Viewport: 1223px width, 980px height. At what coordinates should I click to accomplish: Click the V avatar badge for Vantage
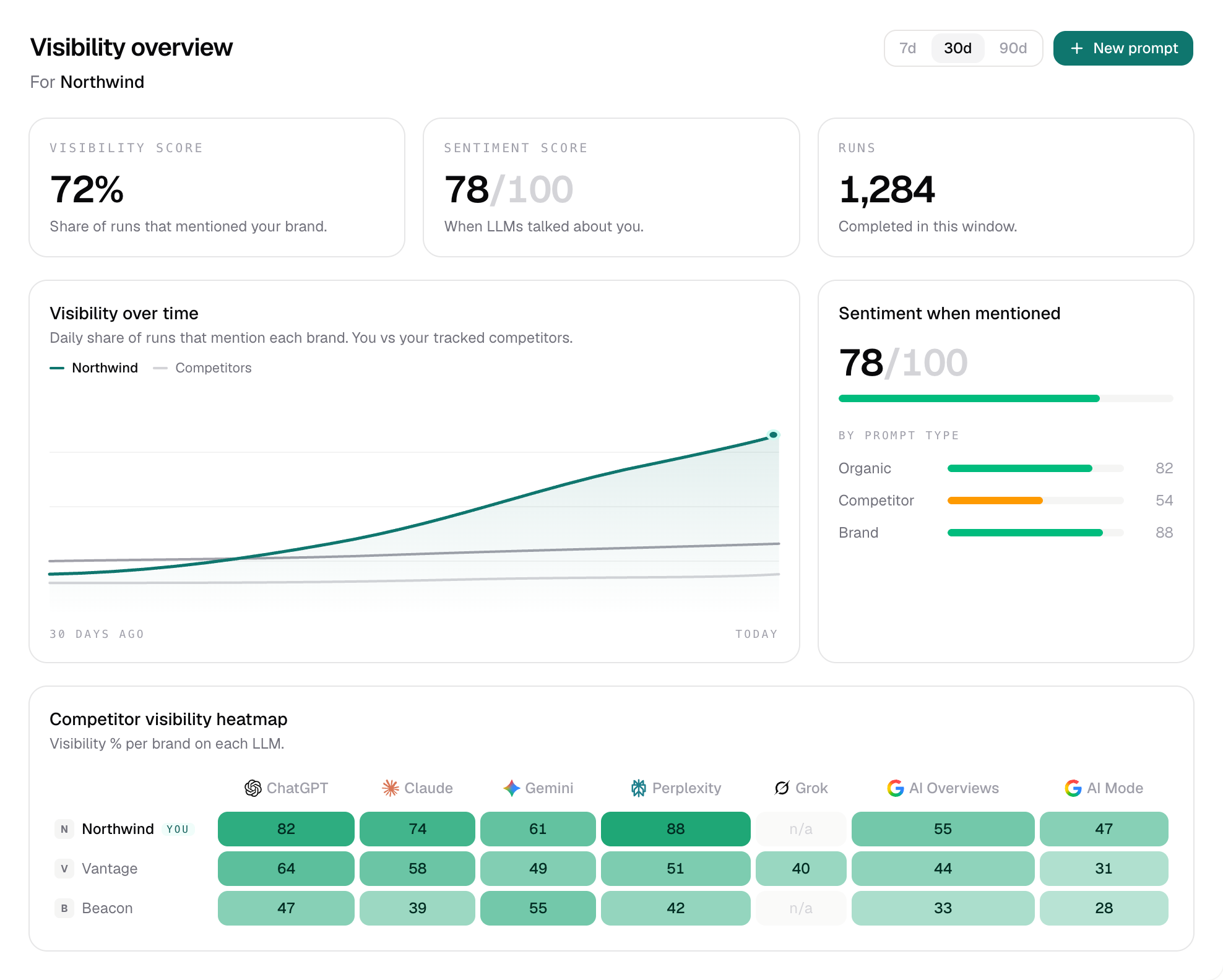[x=64, y=869]
